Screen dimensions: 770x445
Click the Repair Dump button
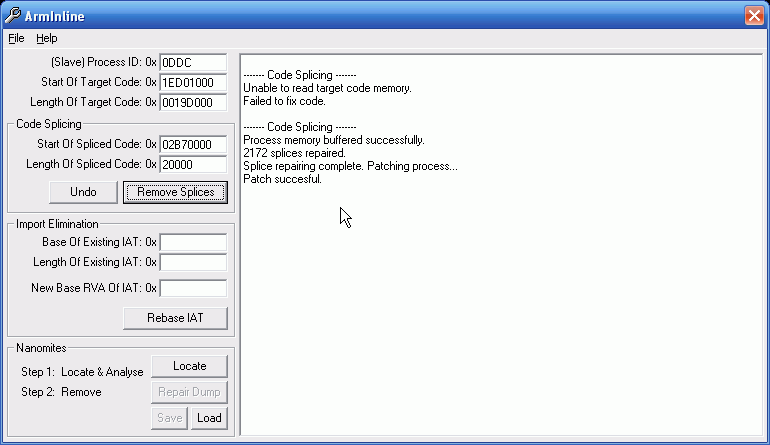(190, 392)
